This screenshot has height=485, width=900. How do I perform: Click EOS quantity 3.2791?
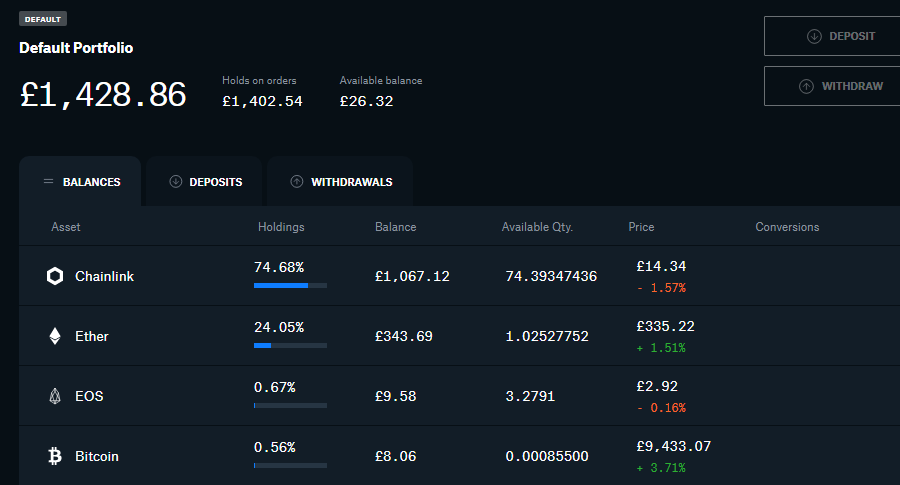pyautogui.click(x=530, y=396)
